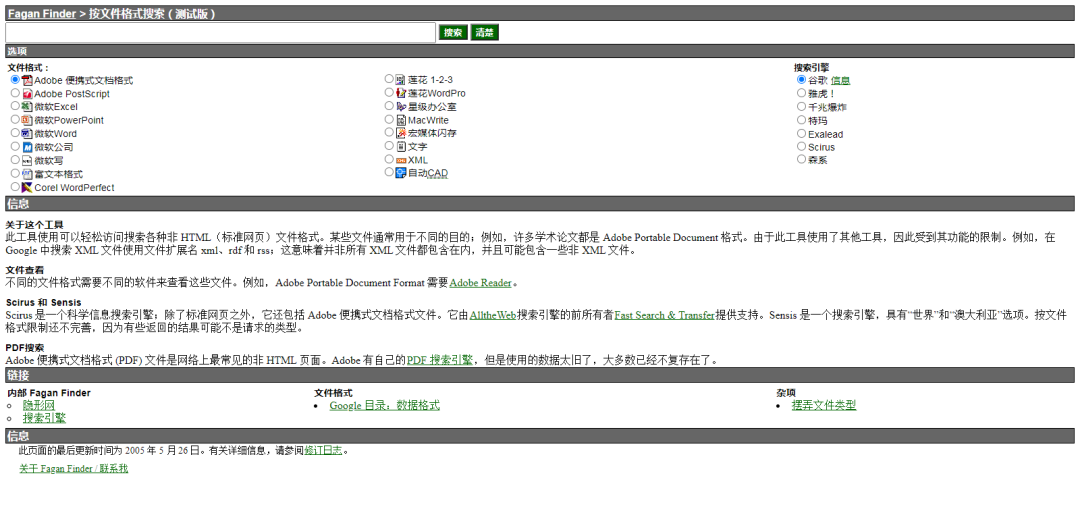Click the Adobe PDF file format icon
The image size is (1080, 511).
coord(27,81)
